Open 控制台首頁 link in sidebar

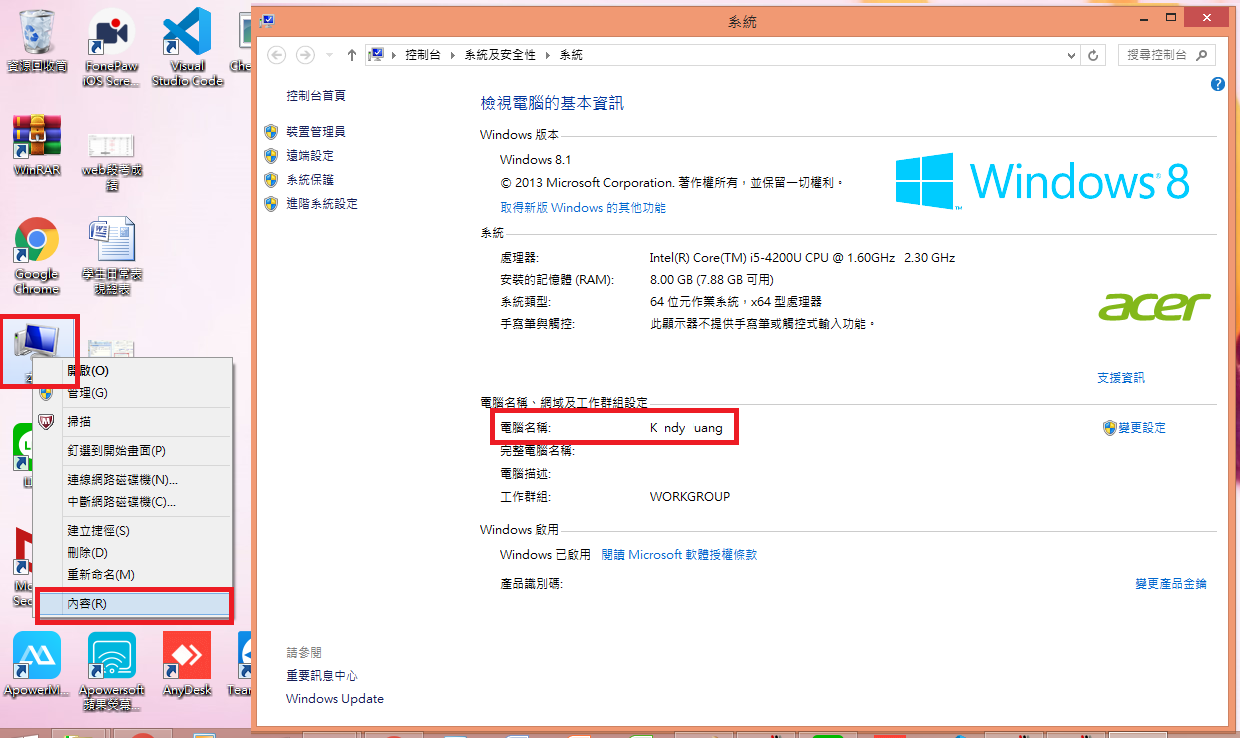coord(316,96)
